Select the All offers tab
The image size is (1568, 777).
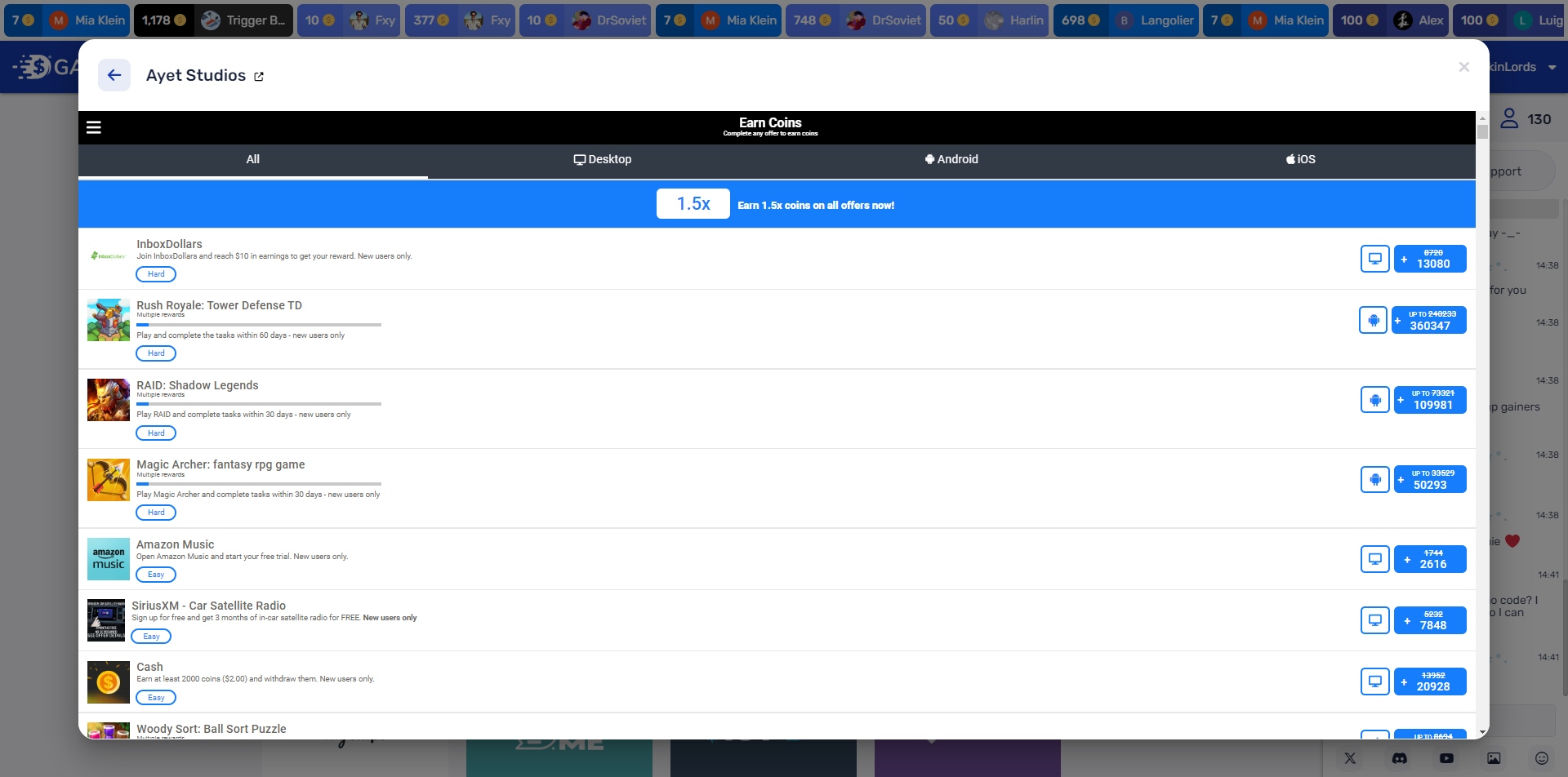[x=253, y=160]
